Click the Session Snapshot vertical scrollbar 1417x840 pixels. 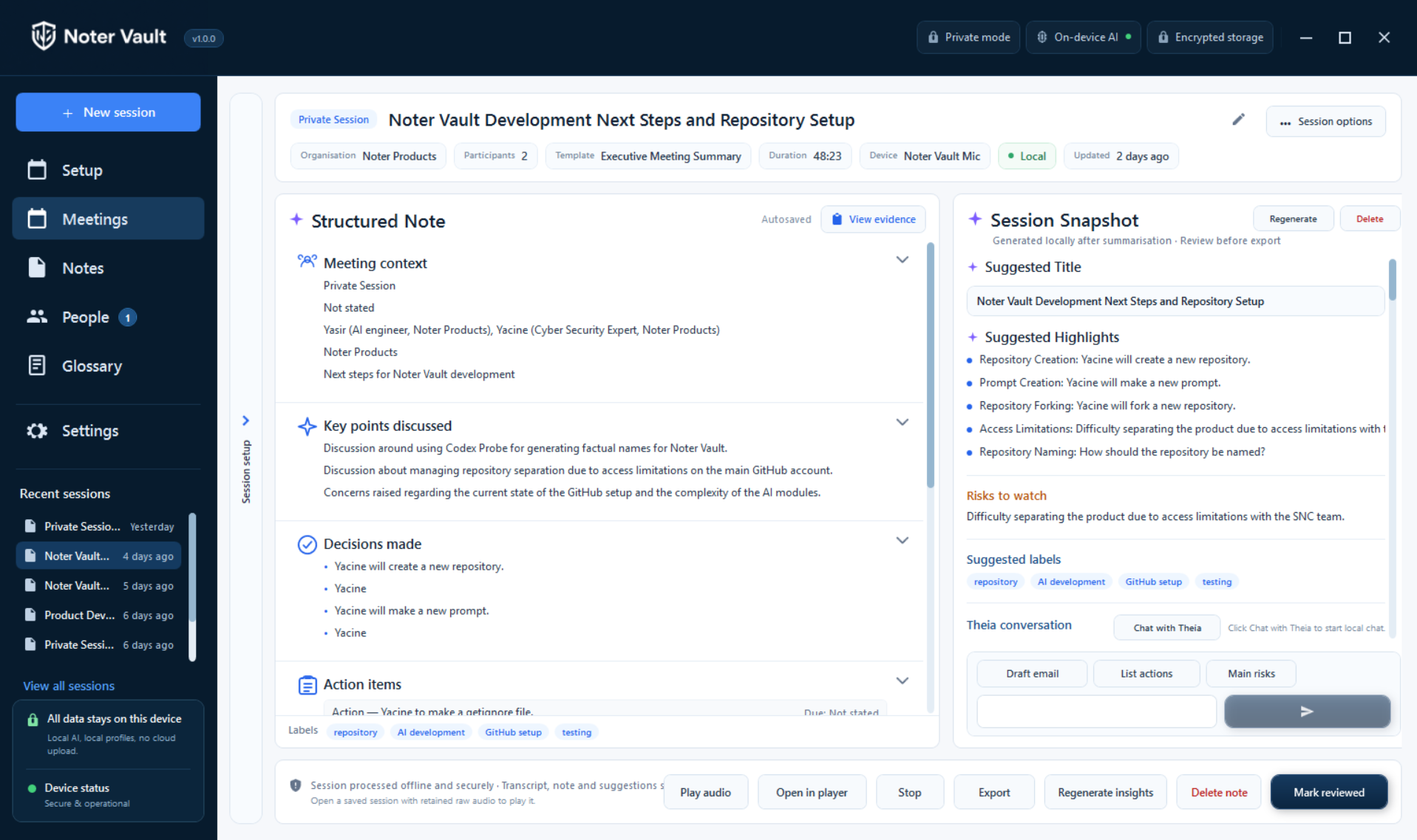tap(1392, 280)
